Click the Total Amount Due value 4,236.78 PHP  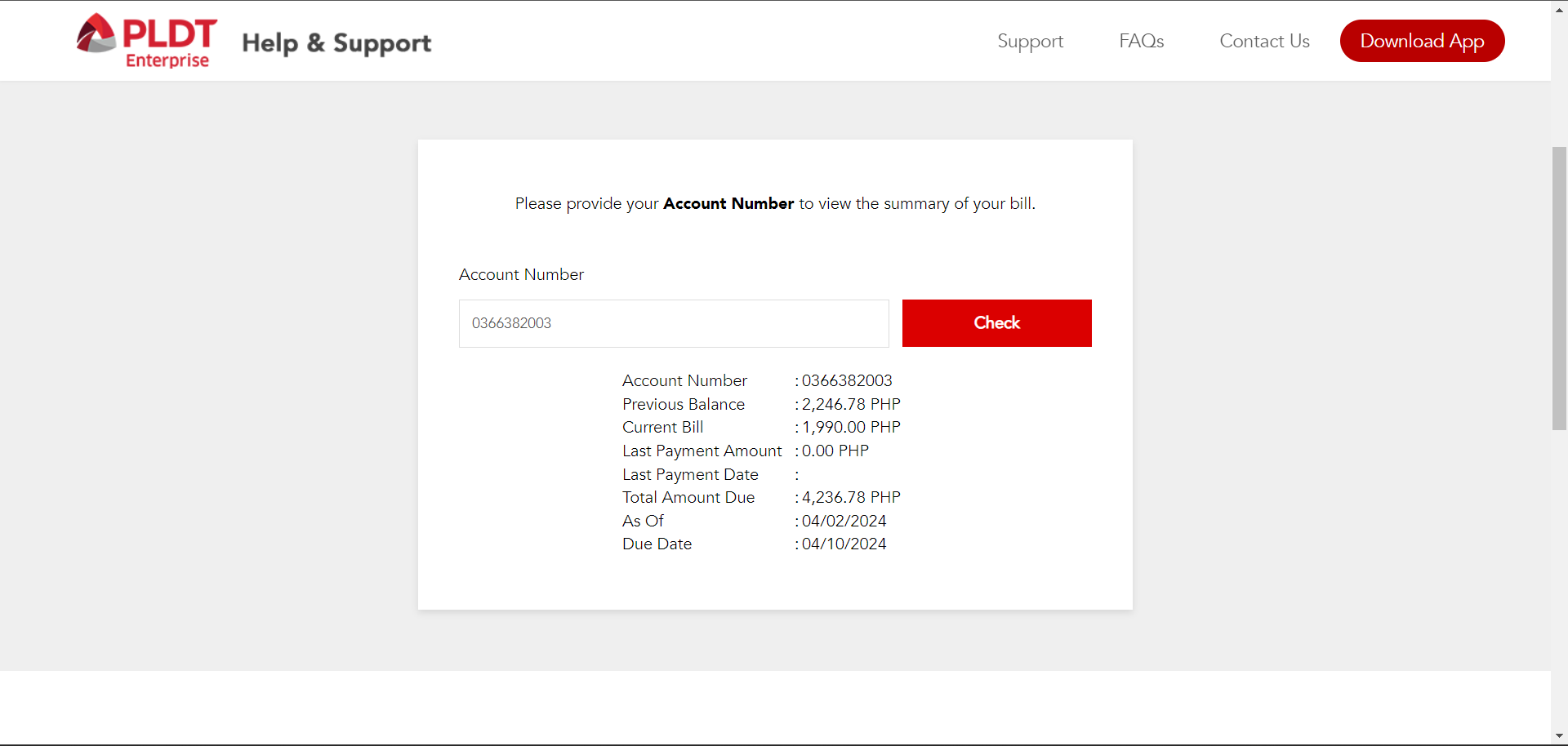click(x=851, y=497)
